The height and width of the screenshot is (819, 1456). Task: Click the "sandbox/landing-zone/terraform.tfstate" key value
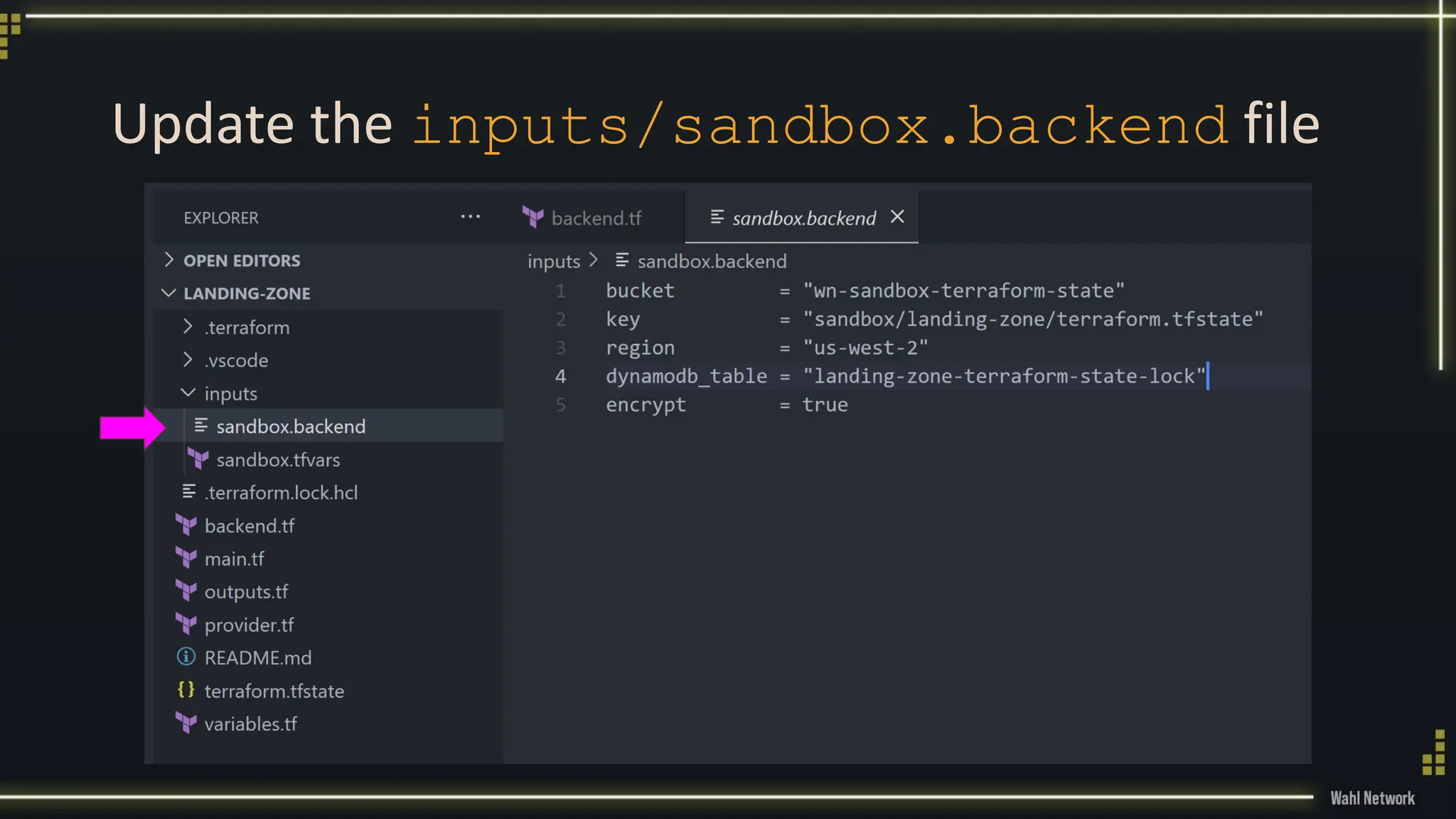click(x=1033, y=319)
